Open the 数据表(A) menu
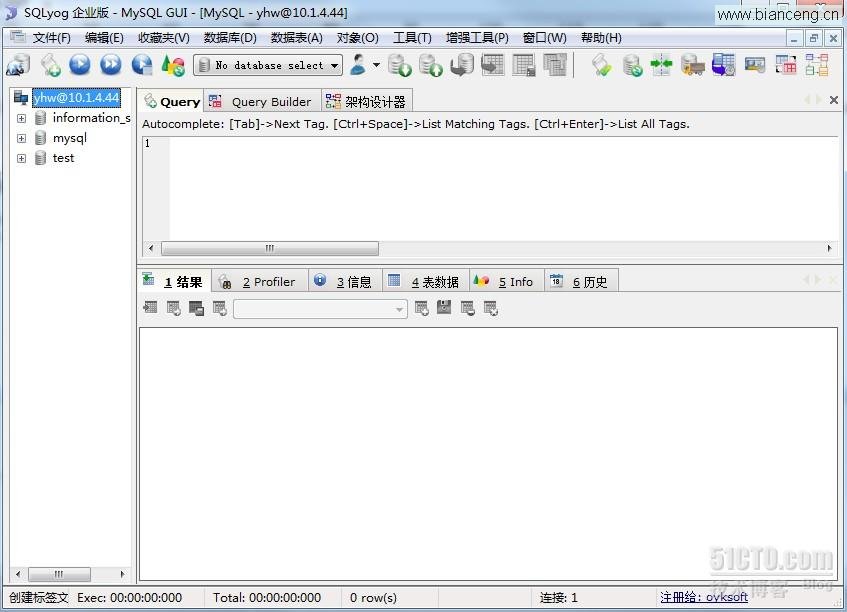Image resolution: width=847 pixels, height=612 pixels. [297, 38]
